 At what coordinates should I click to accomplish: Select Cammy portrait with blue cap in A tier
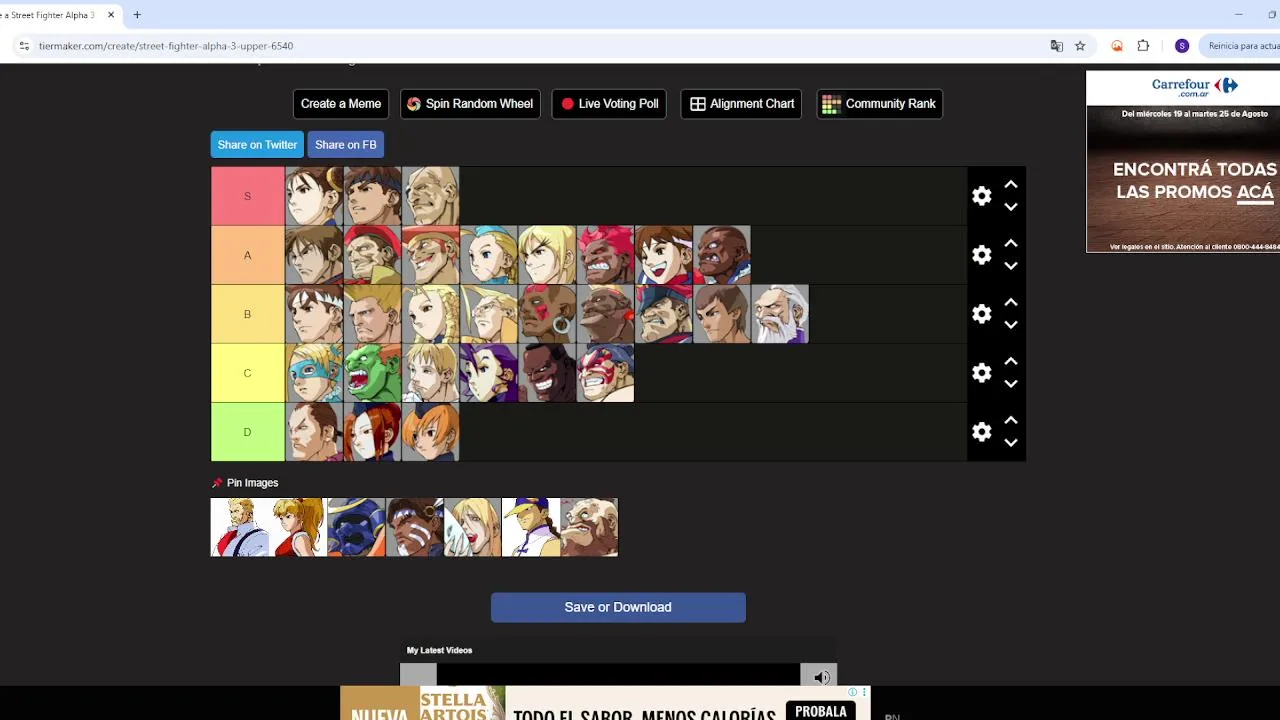point(488,255)
